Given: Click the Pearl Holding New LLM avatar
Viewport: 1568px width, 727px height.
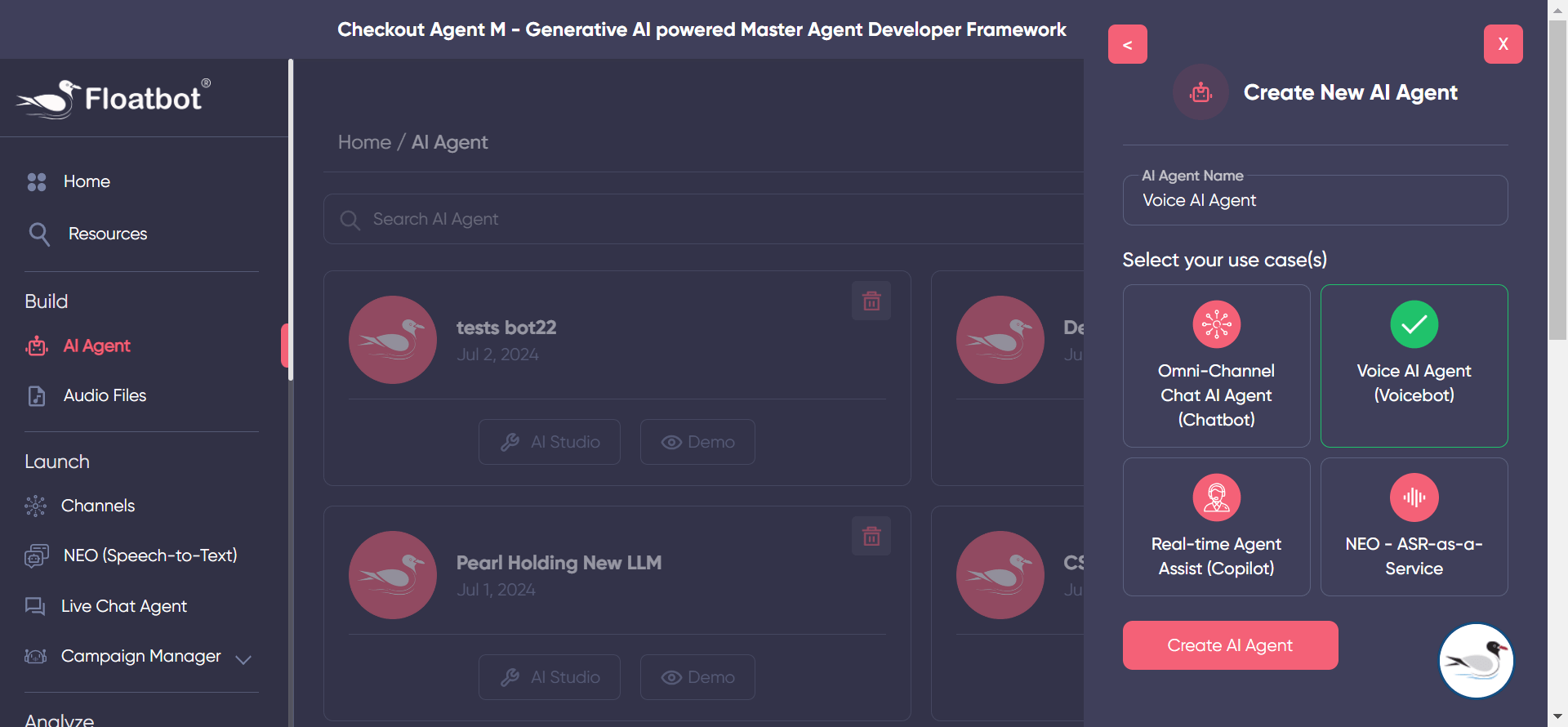Looking at the screenshot, I should click(x=393, y=575).
